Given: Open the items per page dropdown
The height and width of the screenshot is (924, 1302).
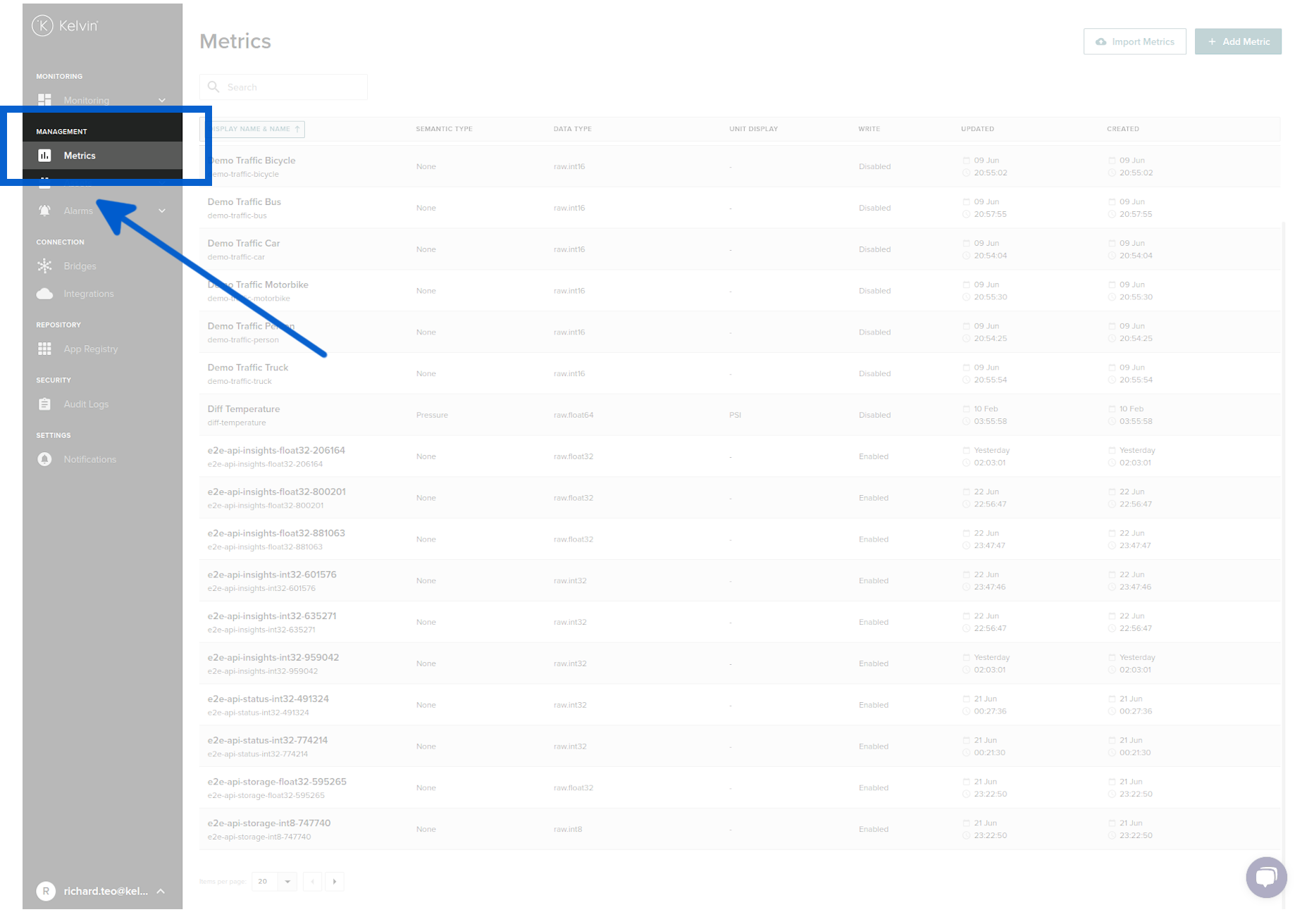Looking at the screenshot, I should (x=273, y=881).
